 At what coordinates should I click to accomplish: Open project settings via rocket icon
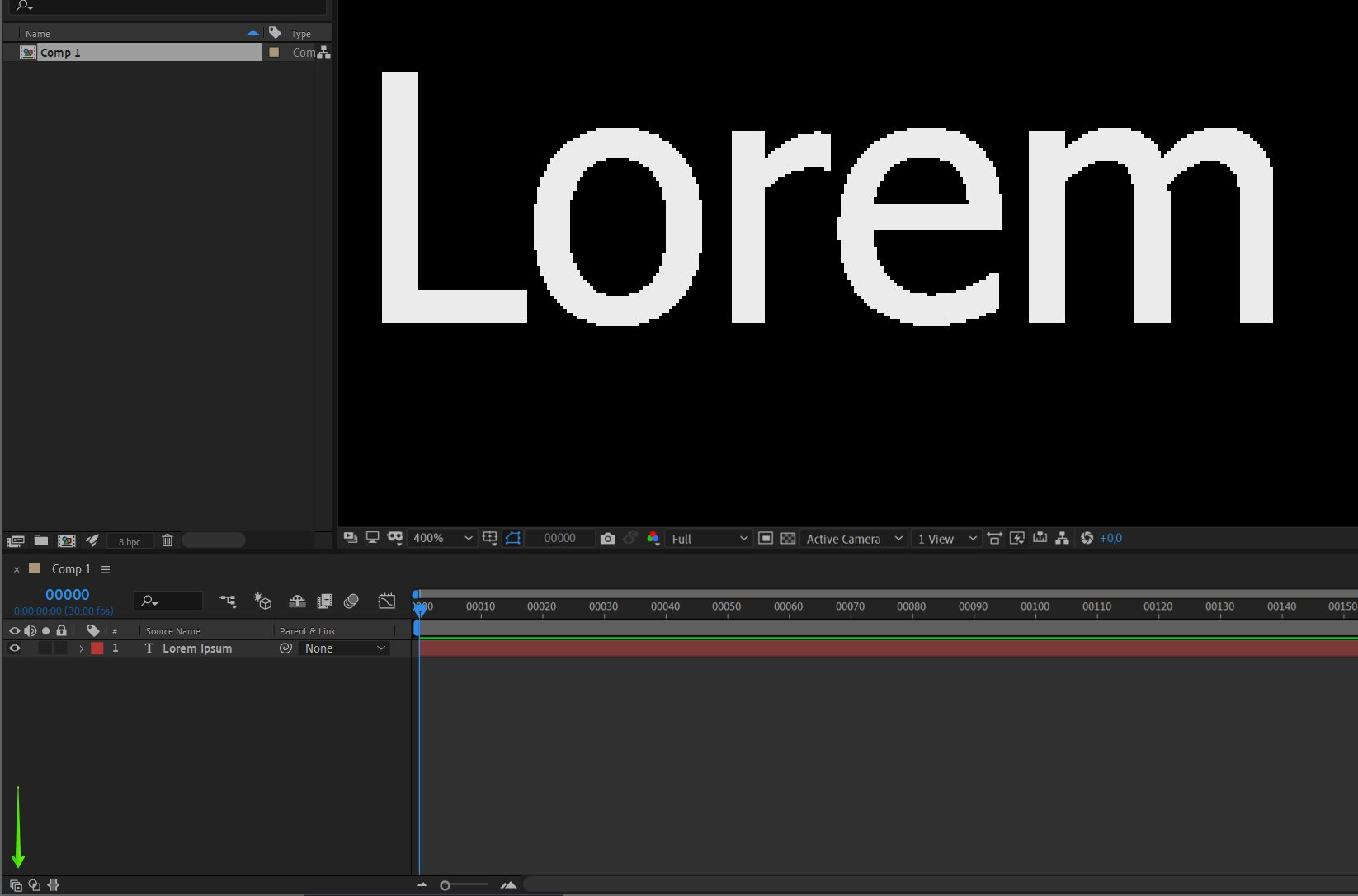click(x=92, y=540)
